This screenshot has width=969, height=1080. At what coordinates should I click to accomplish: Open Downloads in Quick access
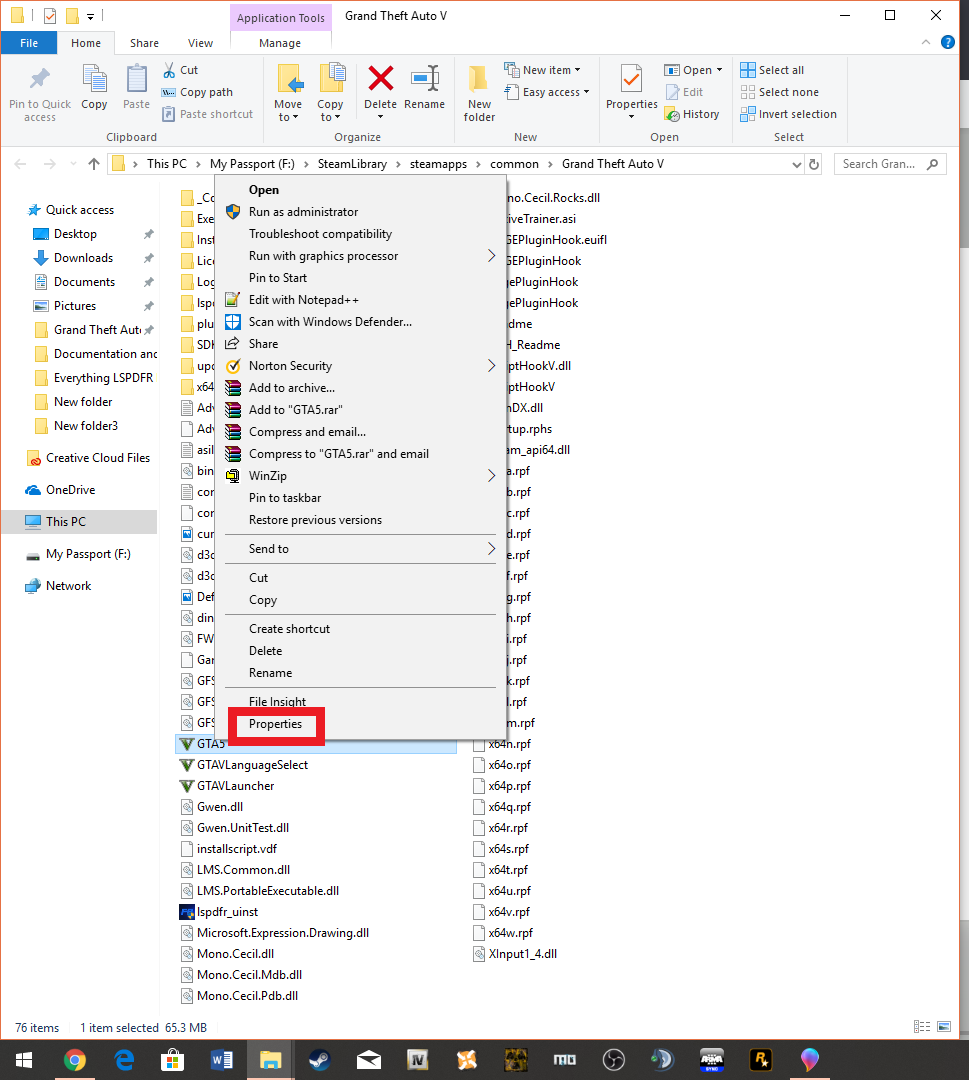83,258
